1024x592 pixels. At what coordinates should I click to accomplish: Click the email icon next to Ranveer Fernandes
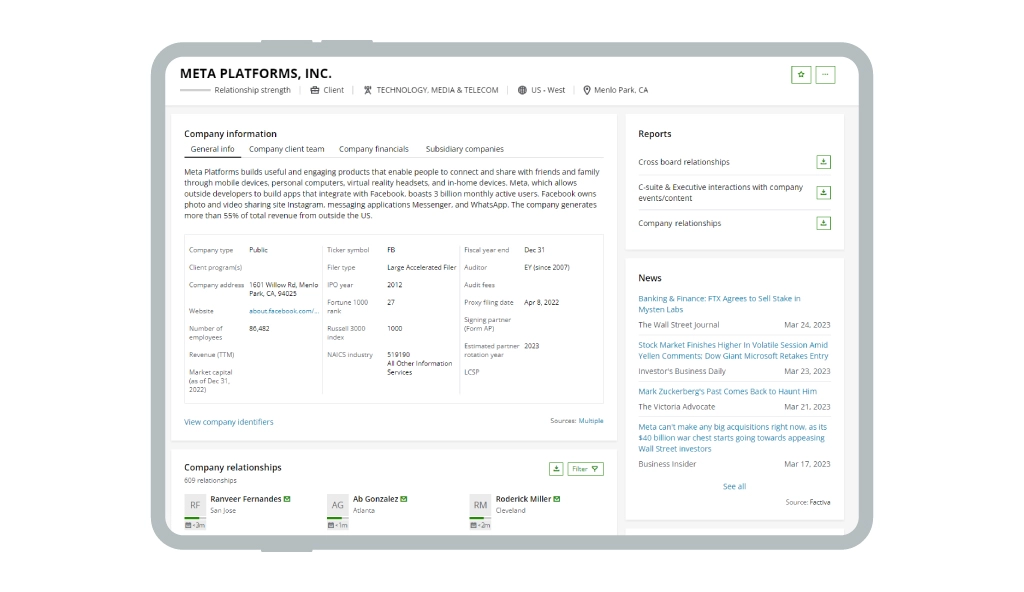(x=288, y=499)
